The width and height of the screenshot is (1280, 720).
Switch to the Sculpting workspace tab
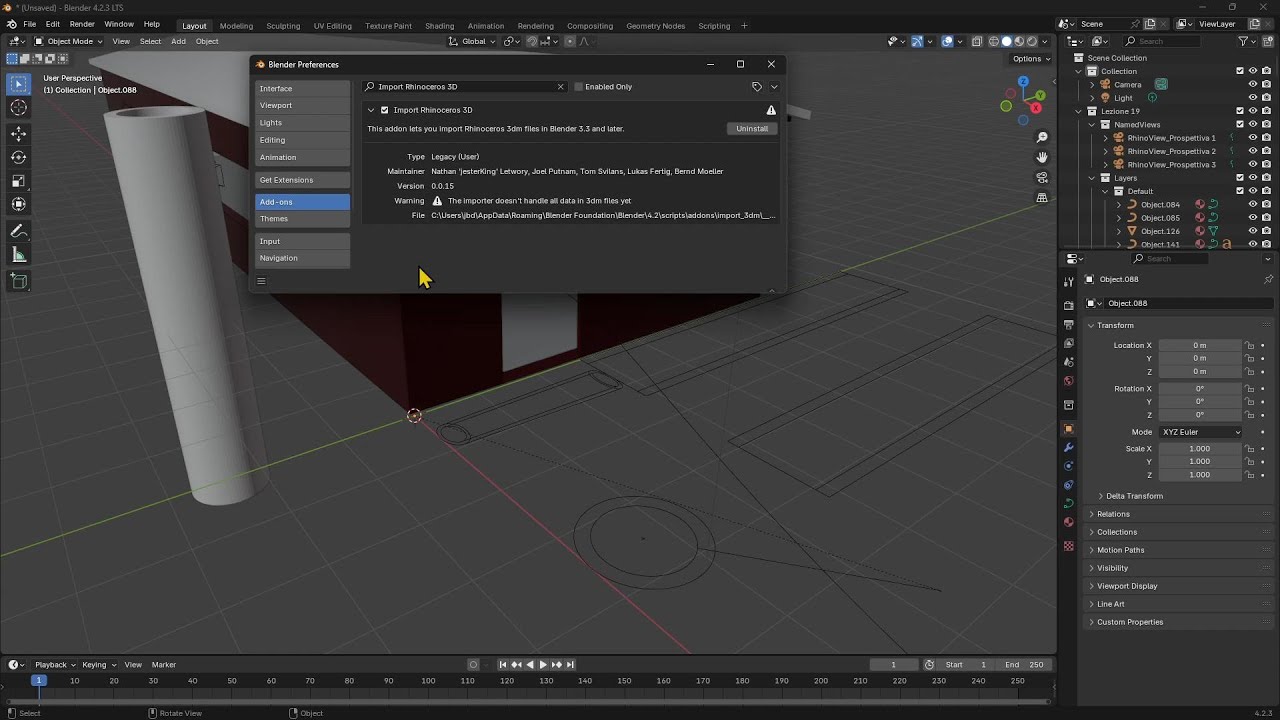283,26
